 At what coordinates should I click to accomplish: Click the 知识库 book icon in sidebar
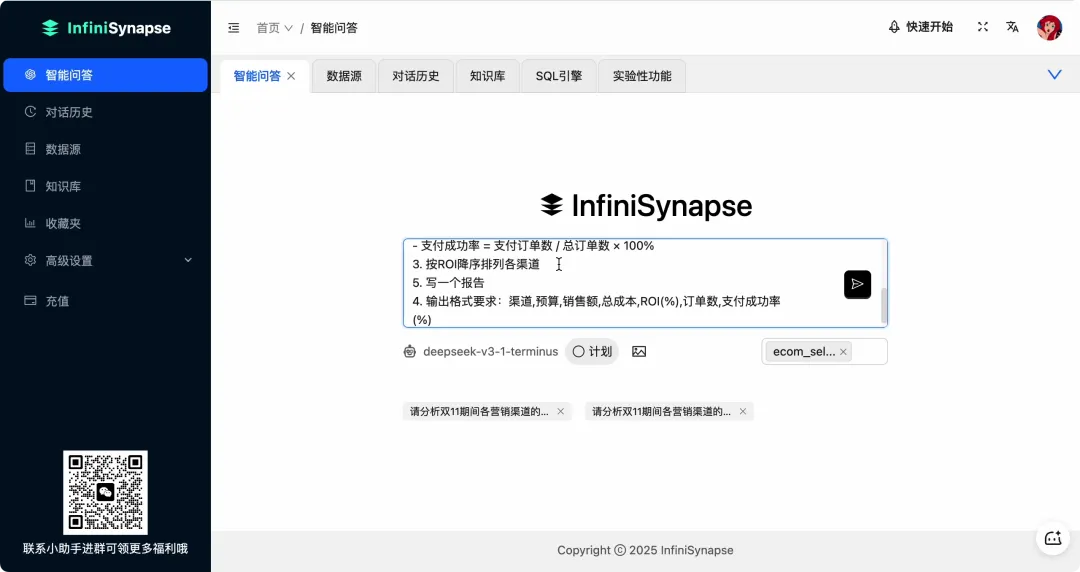coord(30,186)
